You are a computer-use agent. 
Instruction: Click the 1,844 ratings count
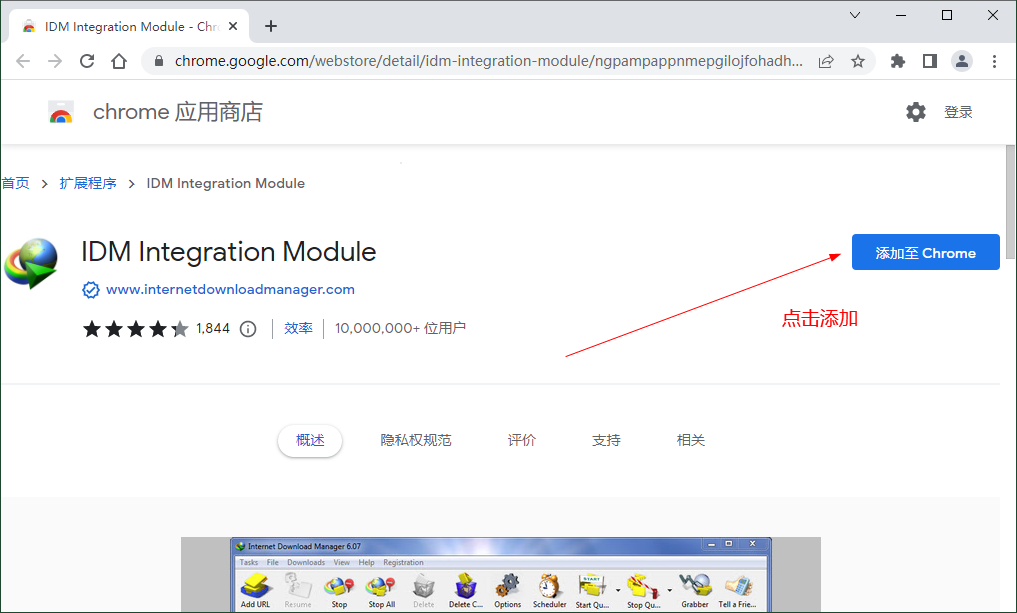[x=213, y=328]
